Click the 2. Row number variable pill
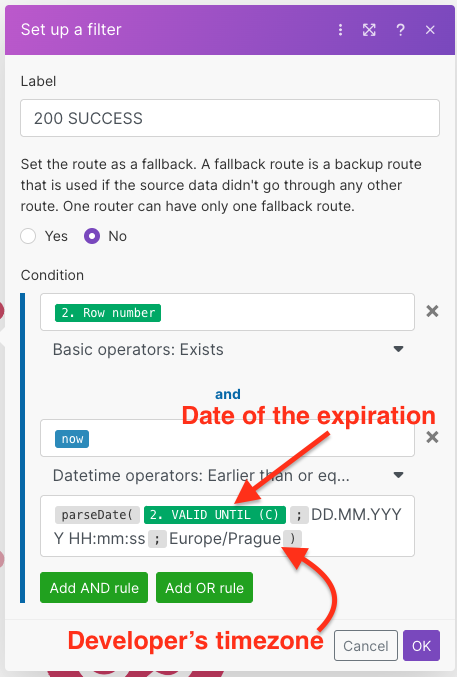The image size is (457, 677). 108,313
